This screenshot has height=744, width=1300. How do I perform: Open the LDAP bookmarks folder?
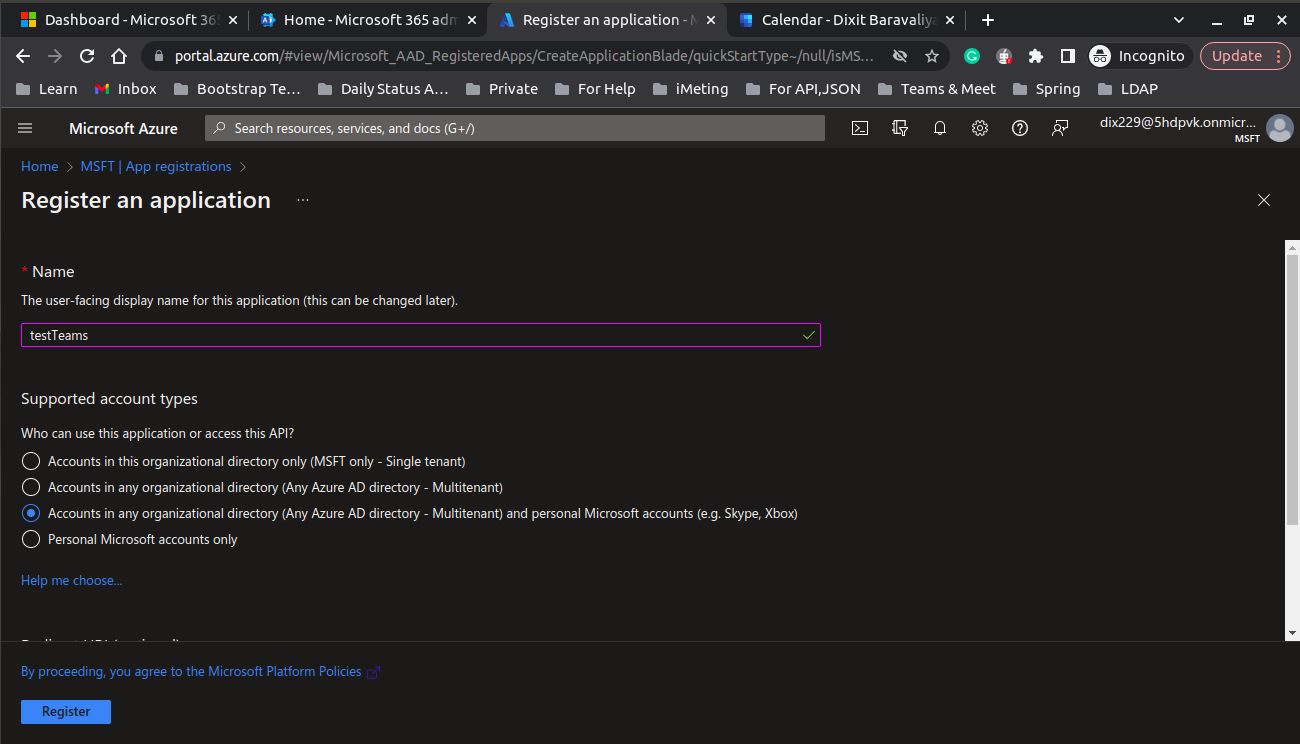pos(1127,89)
